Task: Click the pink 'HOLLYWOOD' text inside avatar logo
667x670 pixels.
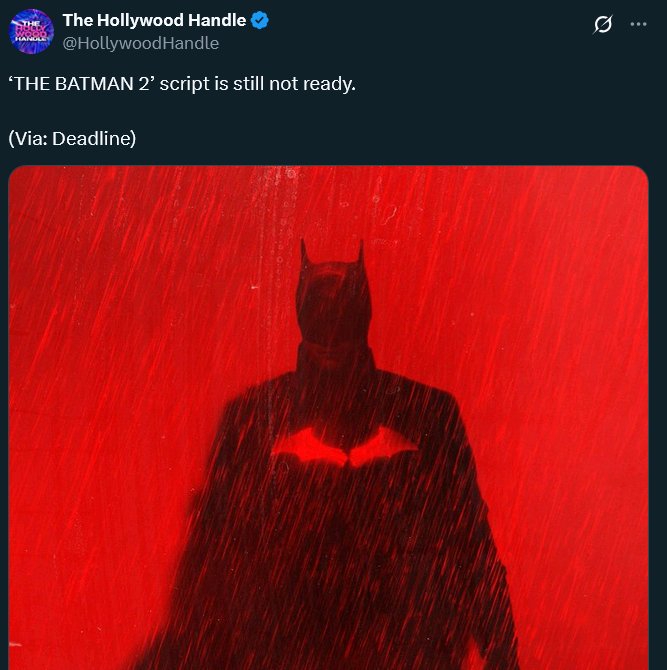Action: pyautogui.click(x=30, y=31)
